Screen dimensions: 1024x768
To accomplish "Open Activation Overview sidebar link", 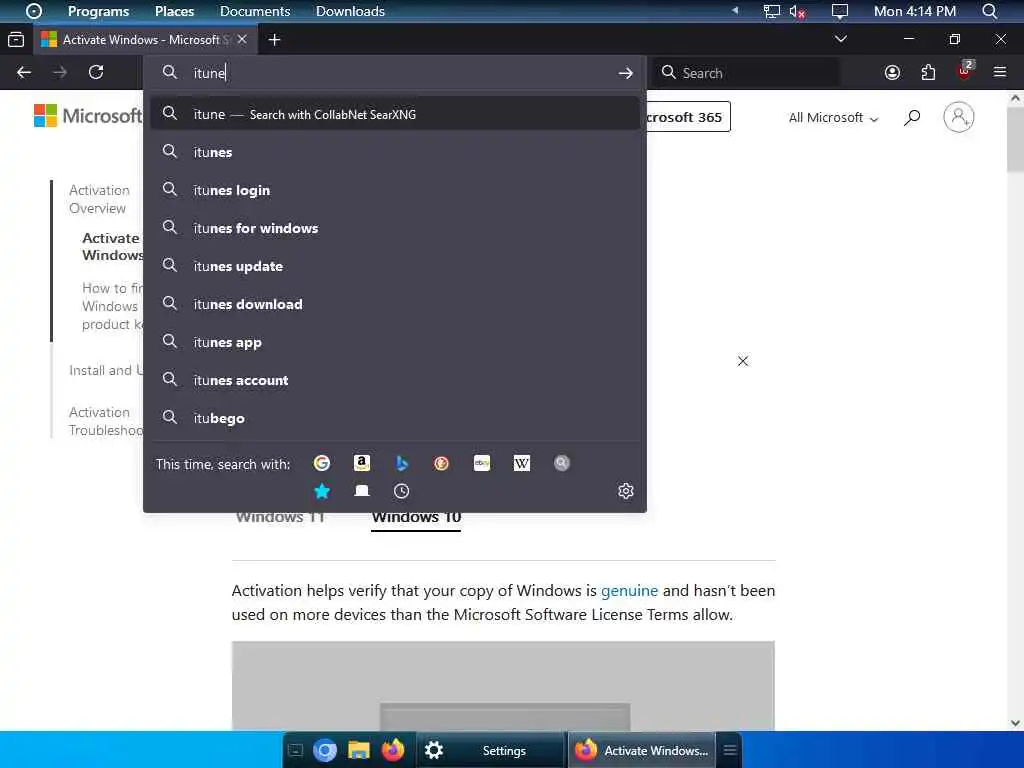I will 99,199.
